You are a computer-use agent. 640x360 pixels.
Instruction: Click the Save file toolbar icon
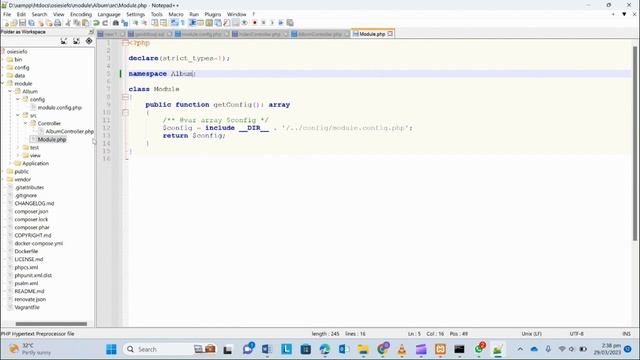coord(22,23)
